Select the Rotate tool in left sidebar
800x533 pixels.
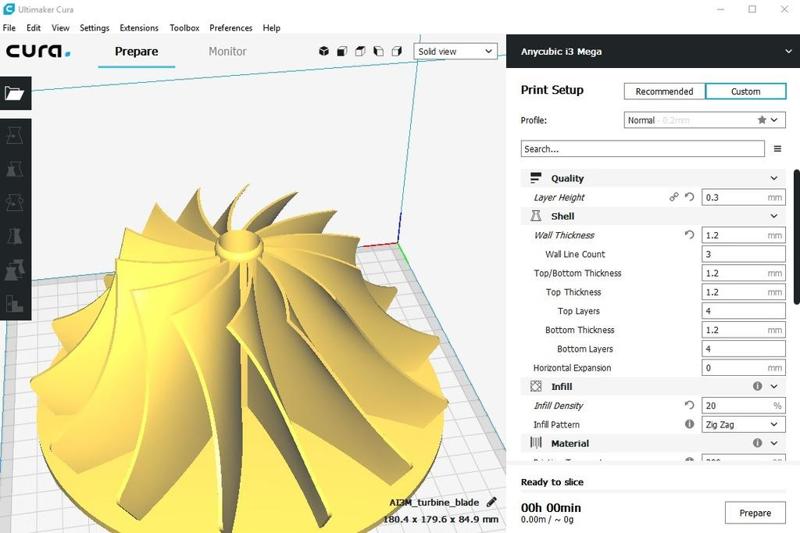(15, 203)
